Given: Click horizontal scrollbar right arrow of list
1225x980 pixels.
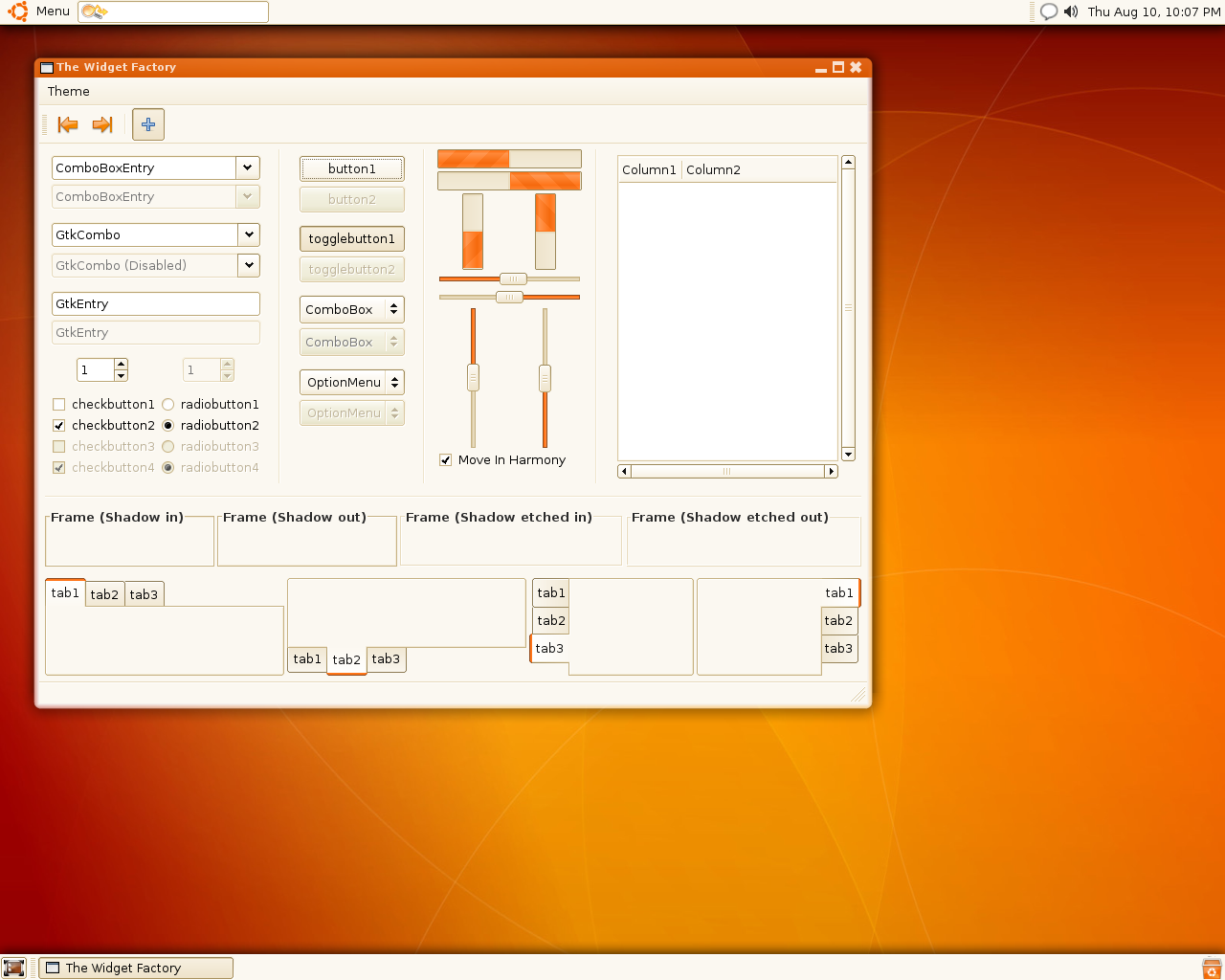Looking at the screenshot, I should 831,471.
